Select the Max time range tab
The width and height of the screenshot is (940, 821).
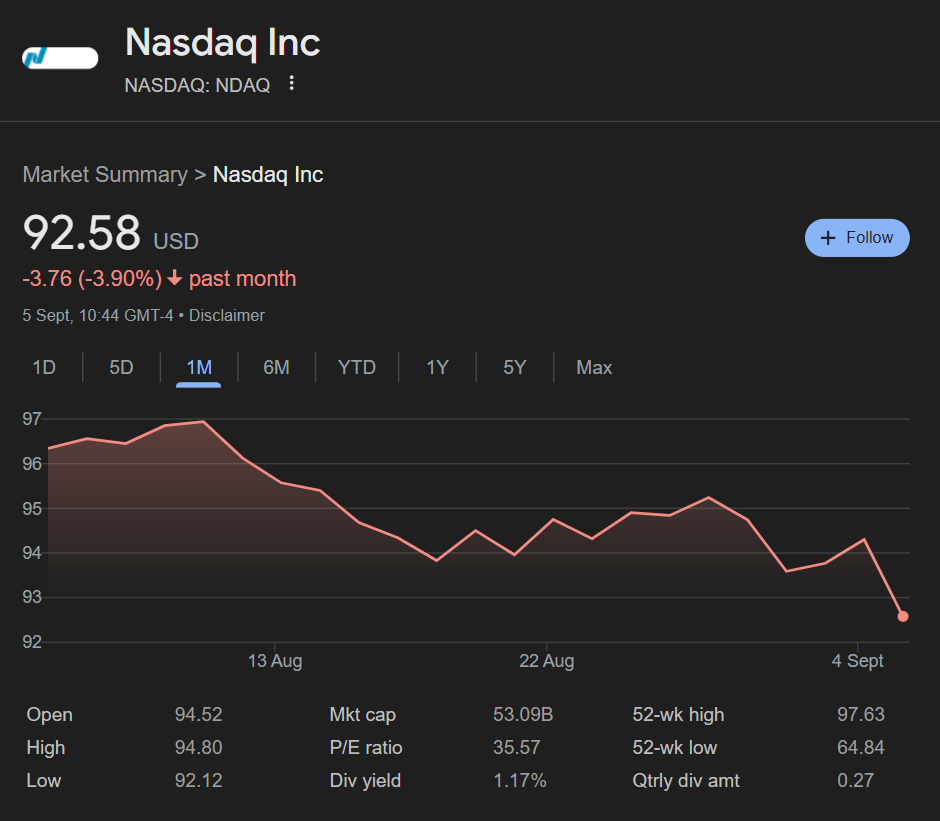[594, 368]
